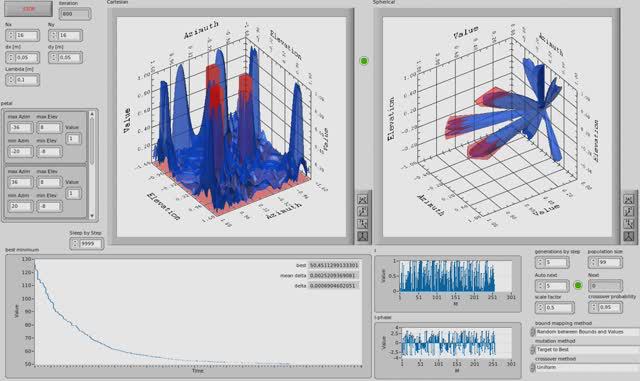Click the scale factor stepper showing 0.5
640x381 pixels.
coord(555,307)
